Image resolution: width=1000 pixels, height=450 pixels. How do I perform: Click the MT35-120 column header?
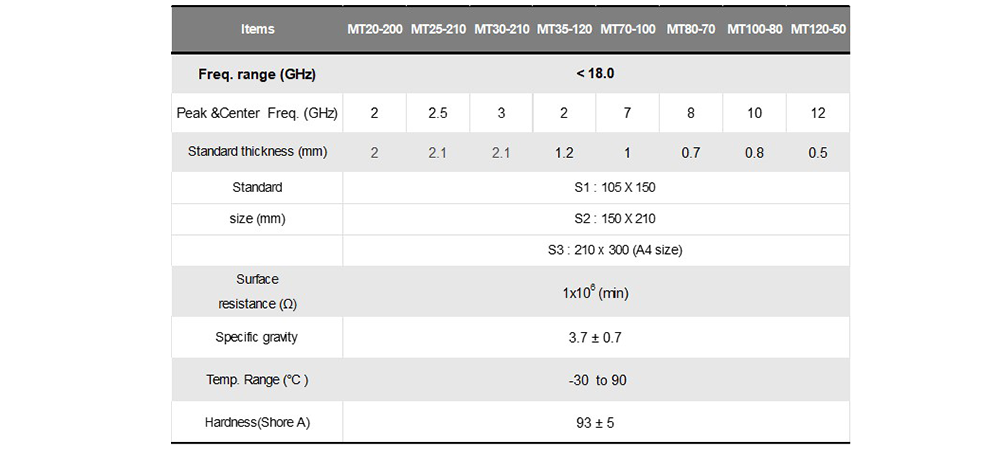coord(564,29)
